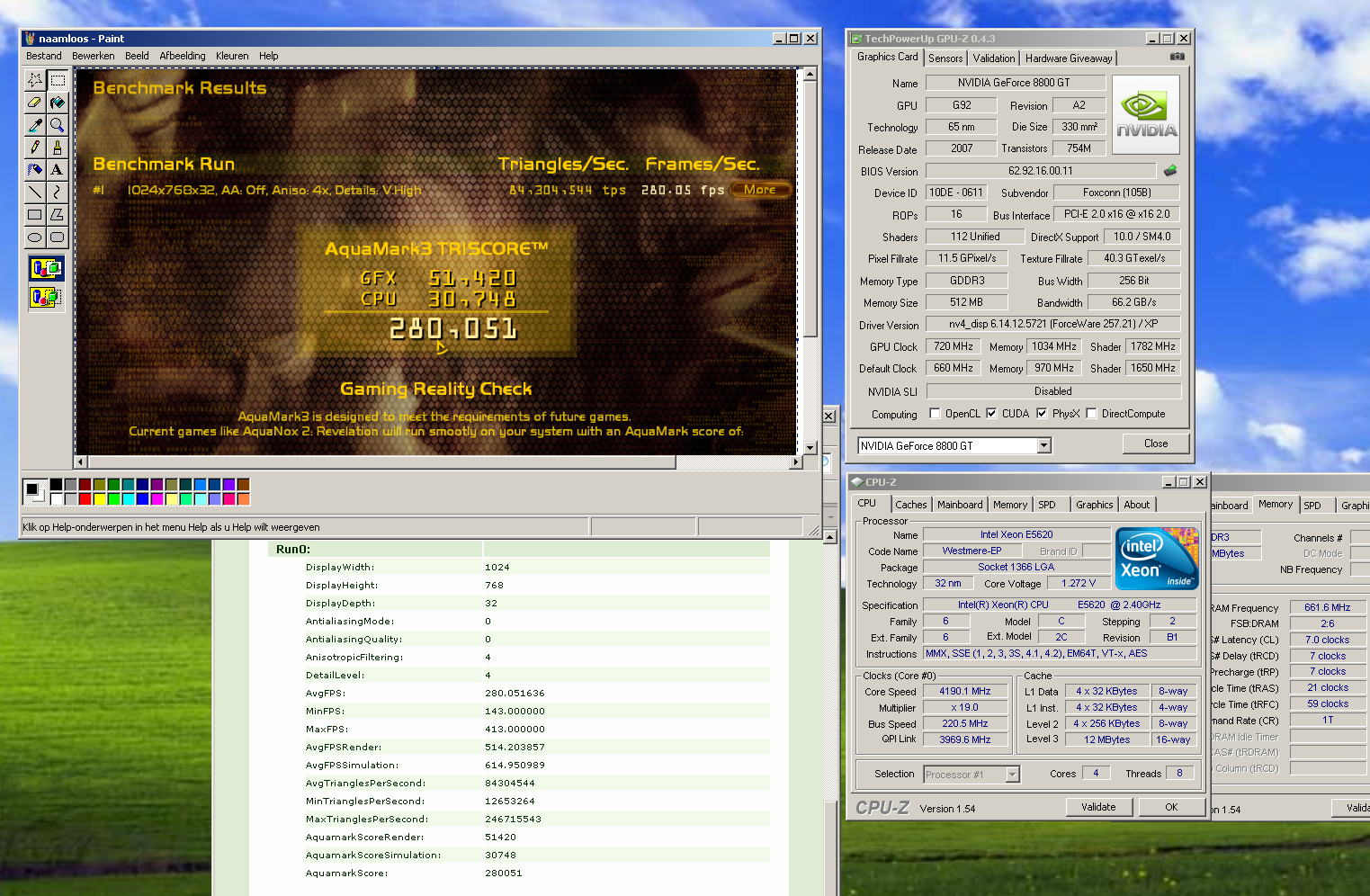Click the GPU-Z screenshot camera icon
Image resolution: width=1370 pixels, height=896 pixels.
click(x=1177, y=57)
